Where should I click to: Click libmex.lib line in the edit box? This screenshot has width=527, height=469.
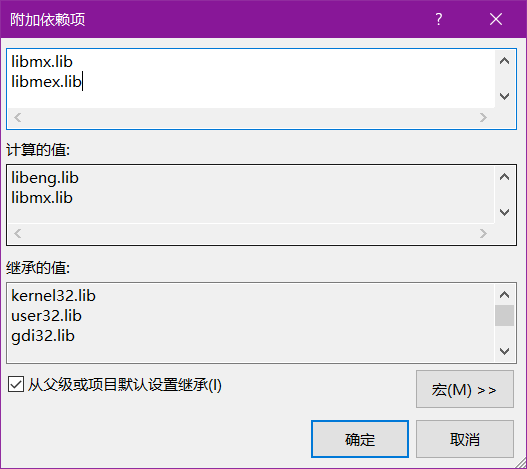[x=46, y=81]
